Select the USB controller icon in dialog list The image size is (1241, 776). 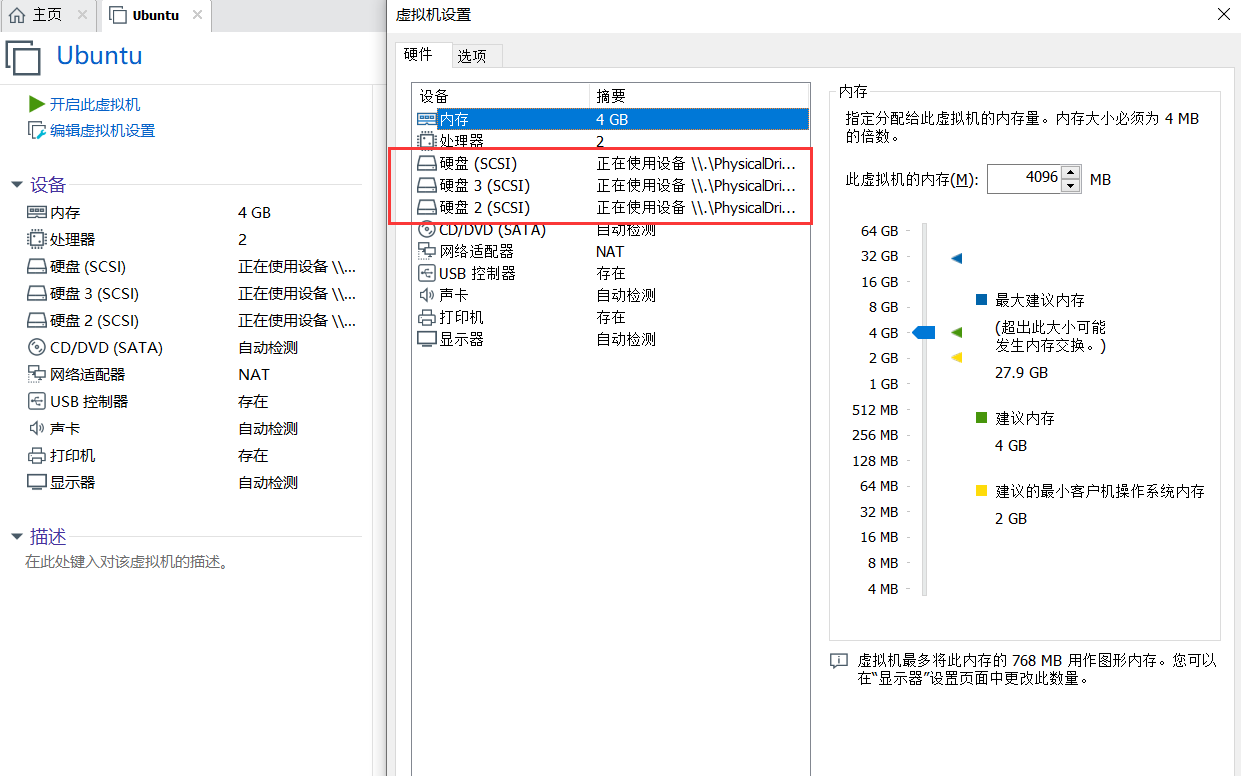pyautogui.click(x=427, y=274)
